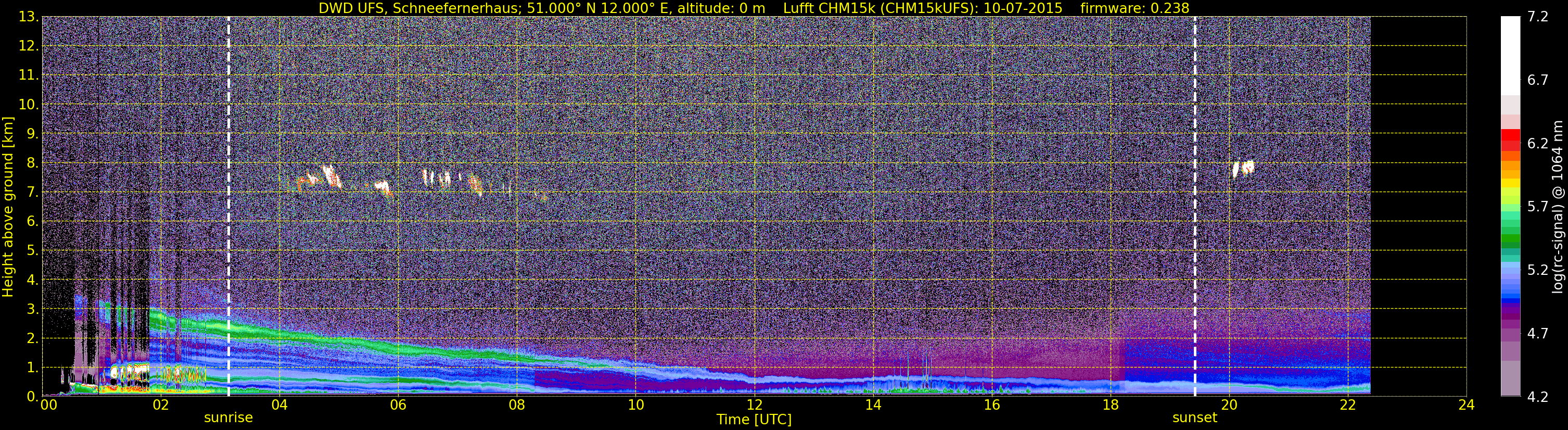1568x430 pixels.
Task: Click the '5.' height tick label
Action: [32, 251]
